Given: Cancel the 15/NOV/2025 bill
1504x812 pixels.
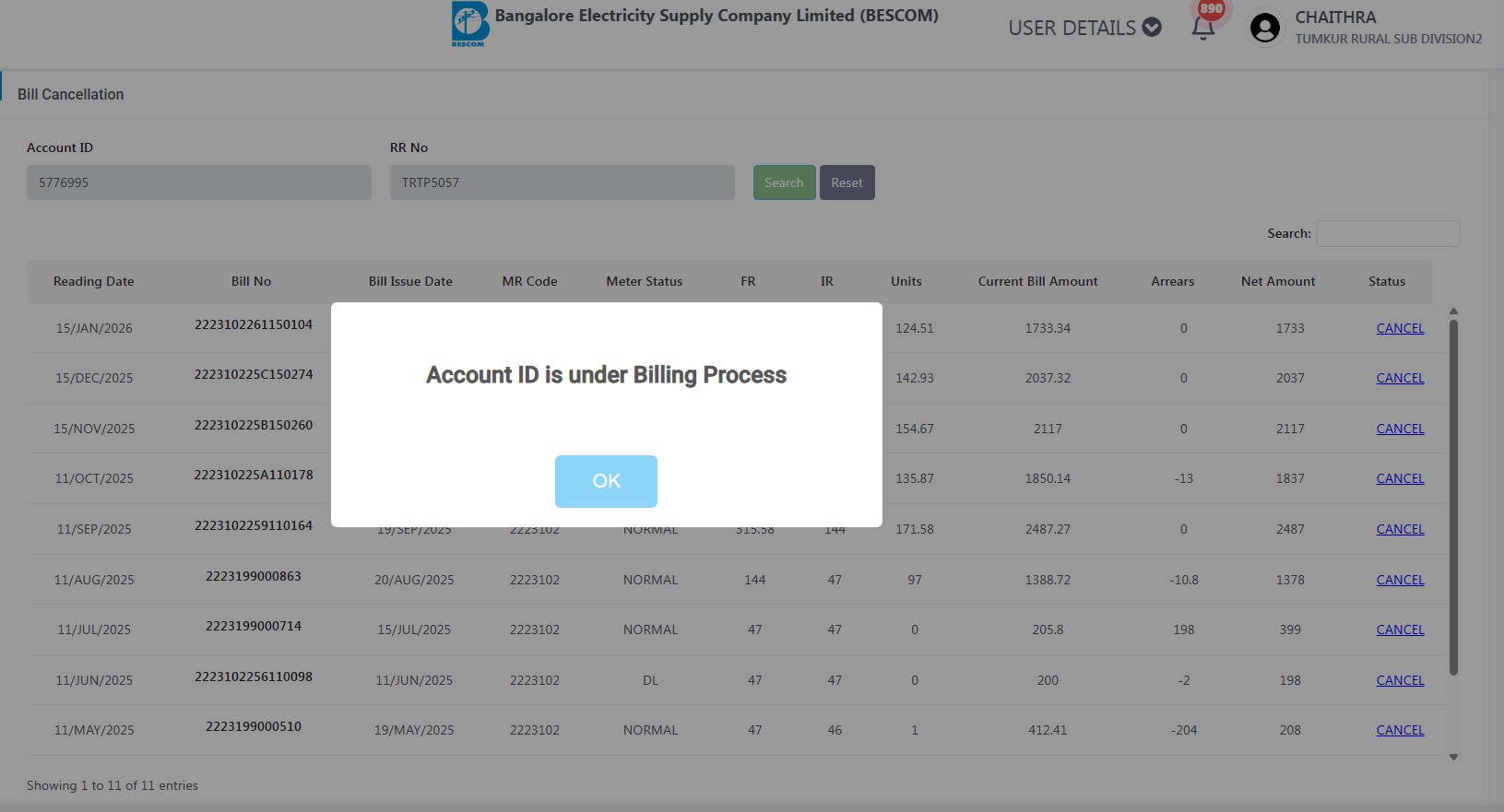Looking at the screenshot, I should coord(1400,429).
